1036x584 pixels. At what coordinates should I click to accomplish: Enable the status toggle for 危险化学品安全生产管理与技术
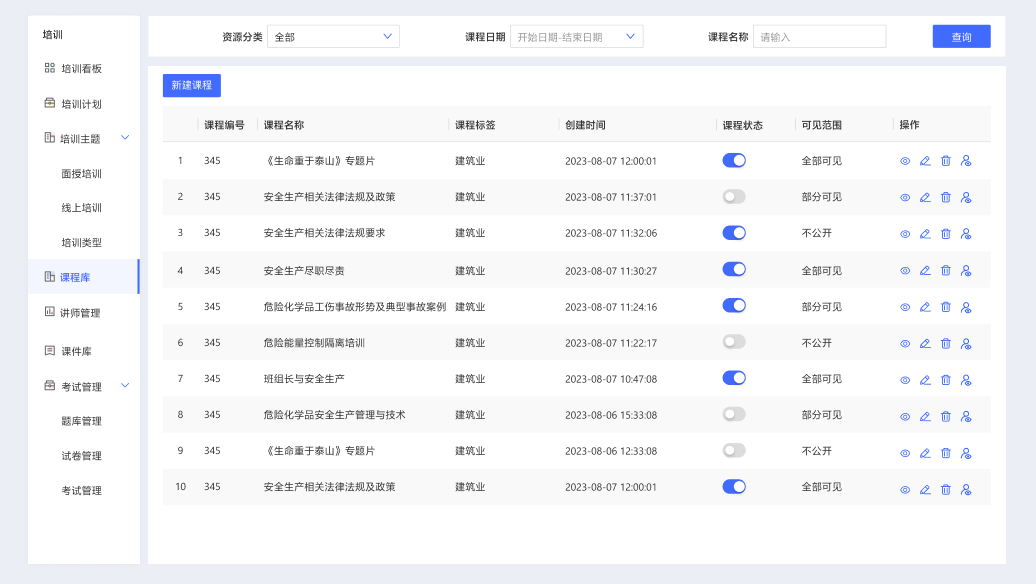tap(734, 414)
